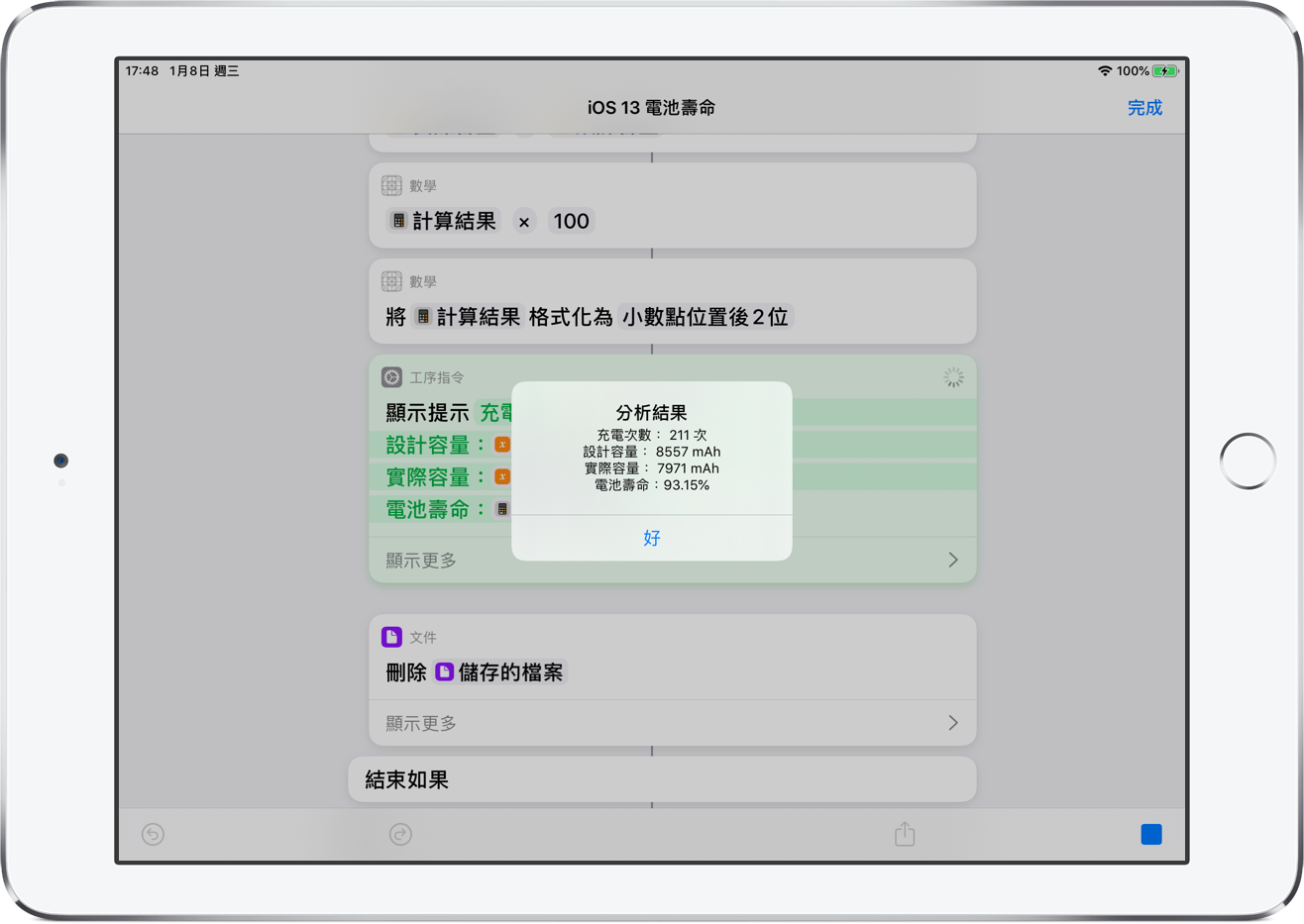This screenshot has width=1304, height=924.
Task: Tap the purple 文件 action icon
Action: tap(392, 637)
